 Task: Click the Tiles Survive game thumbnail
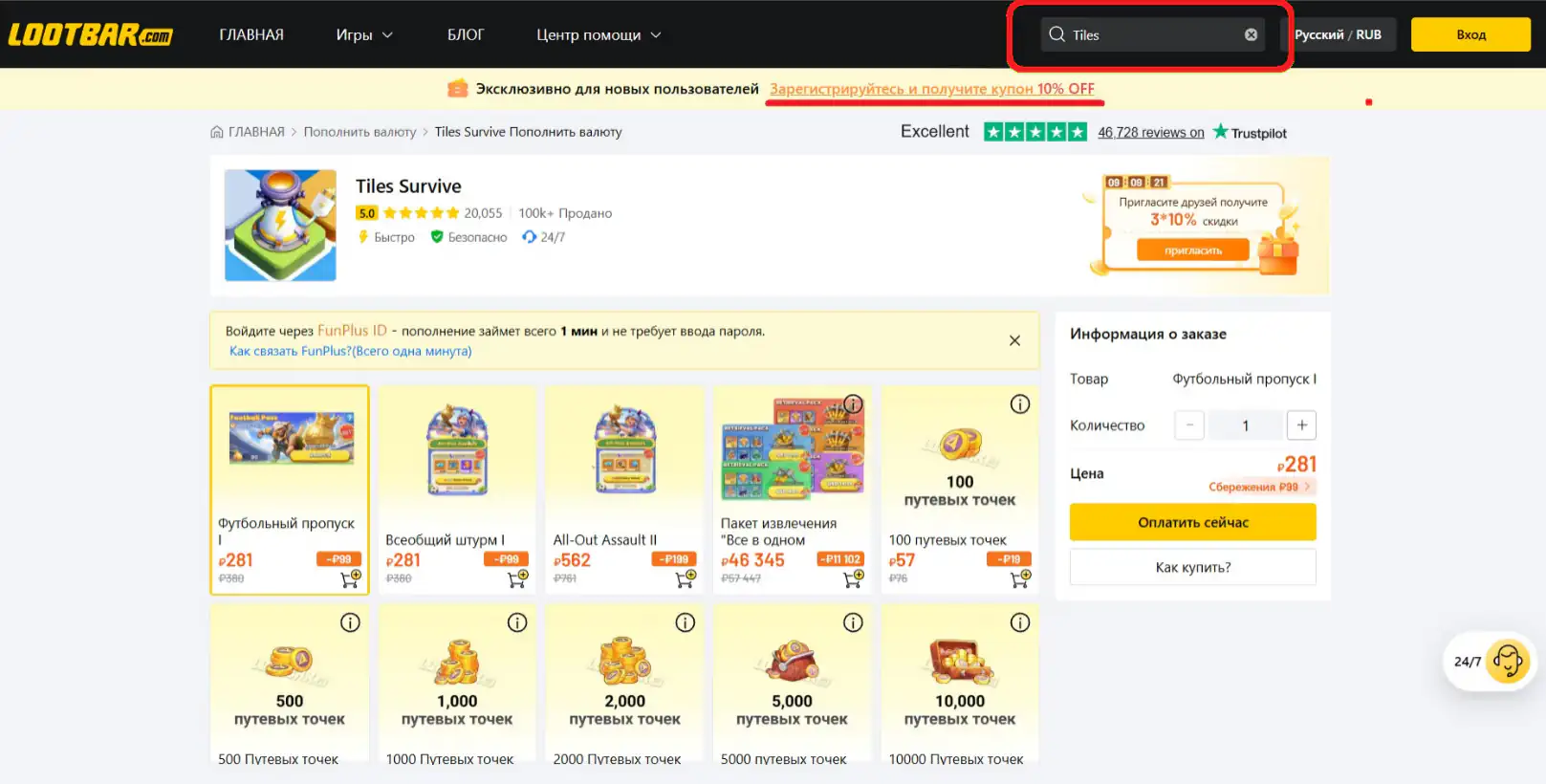280,226
